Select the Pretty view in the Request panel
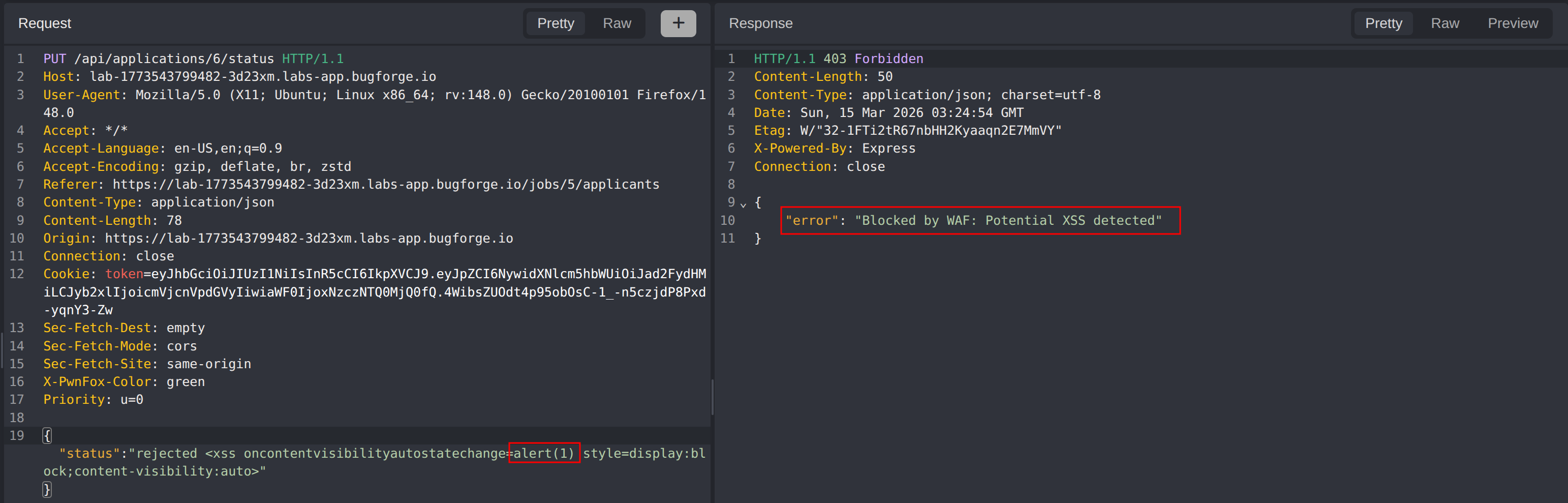Screen dimensions: 1568x503 click(555, 23)
